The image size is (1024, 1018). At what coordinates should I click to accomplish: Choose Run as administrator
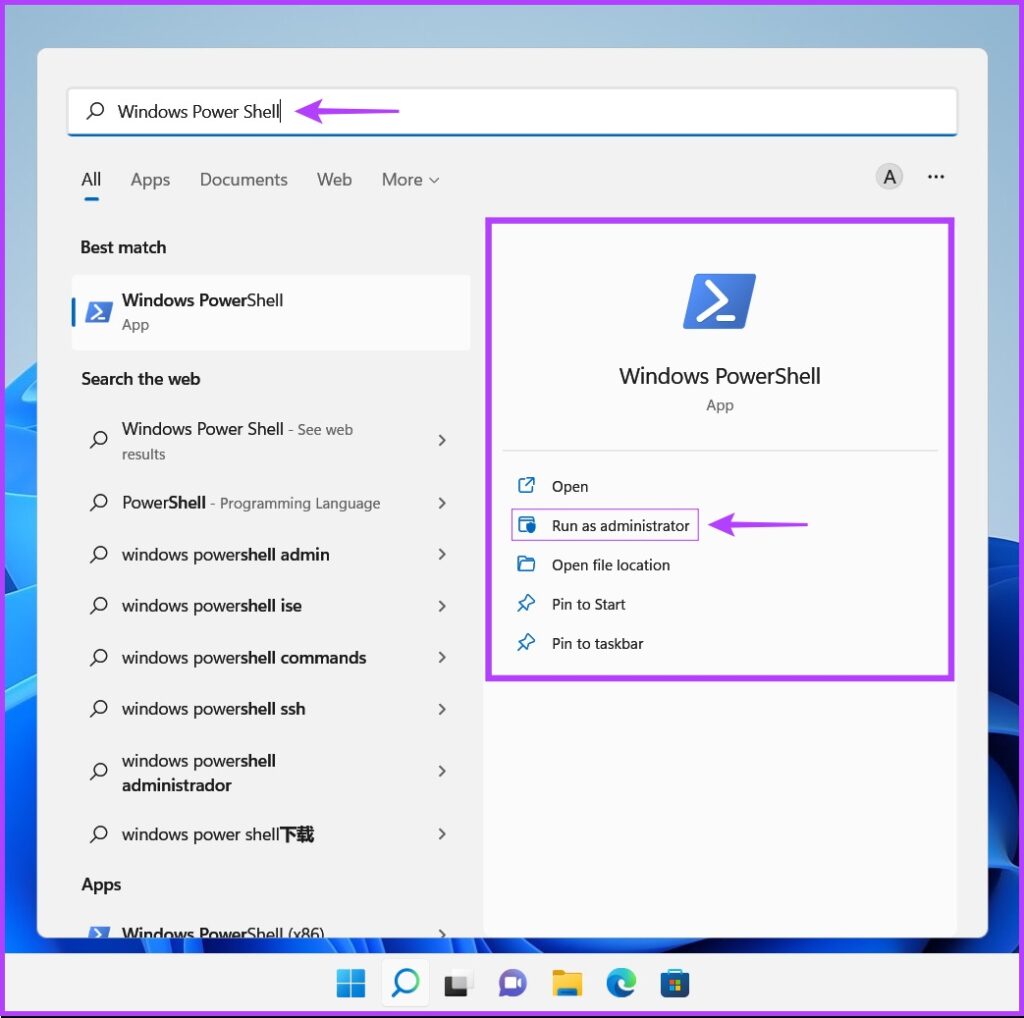[620, 526]
